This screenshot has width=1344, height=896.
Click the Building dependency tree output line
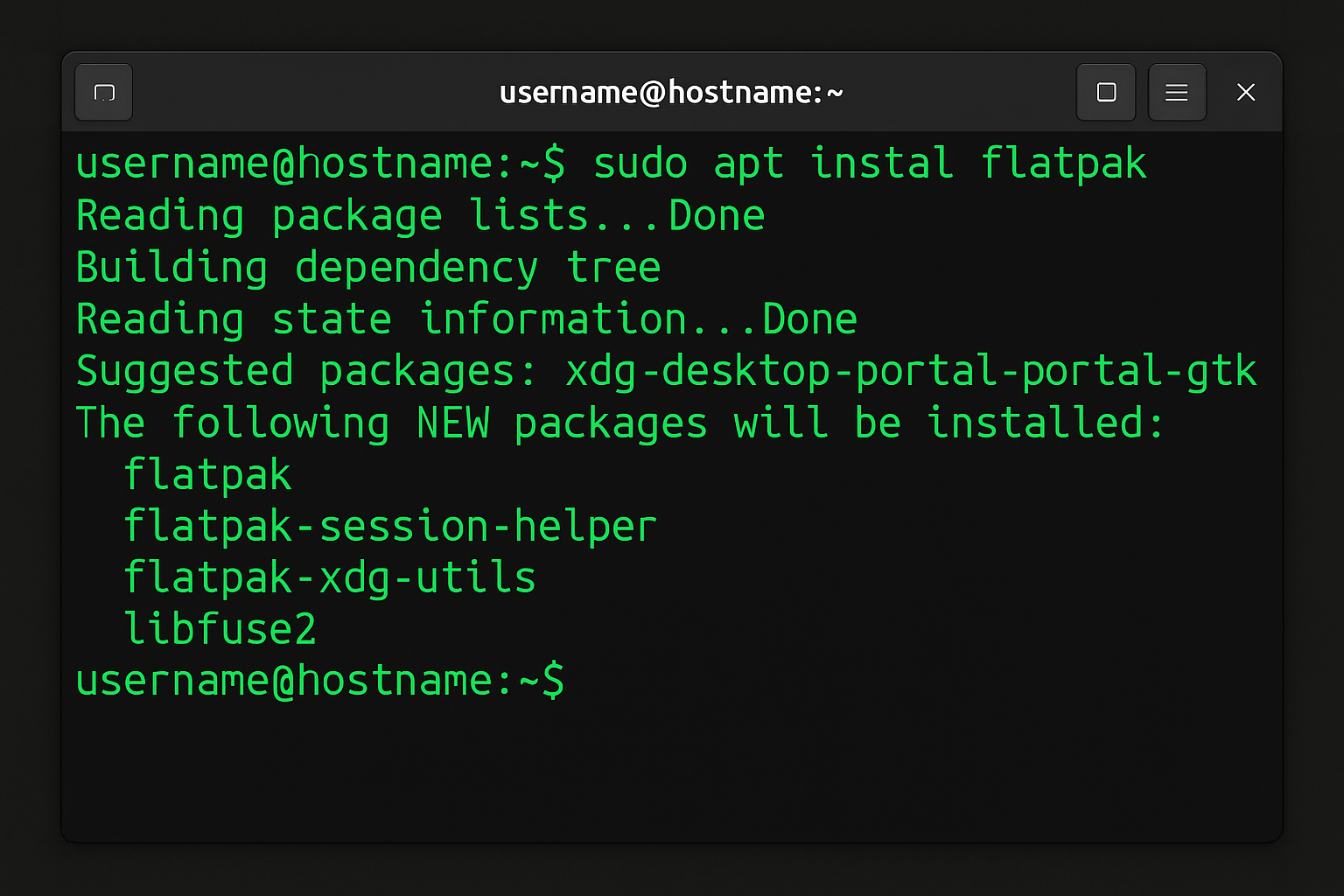pyautogui.click(x=367, y=266)
